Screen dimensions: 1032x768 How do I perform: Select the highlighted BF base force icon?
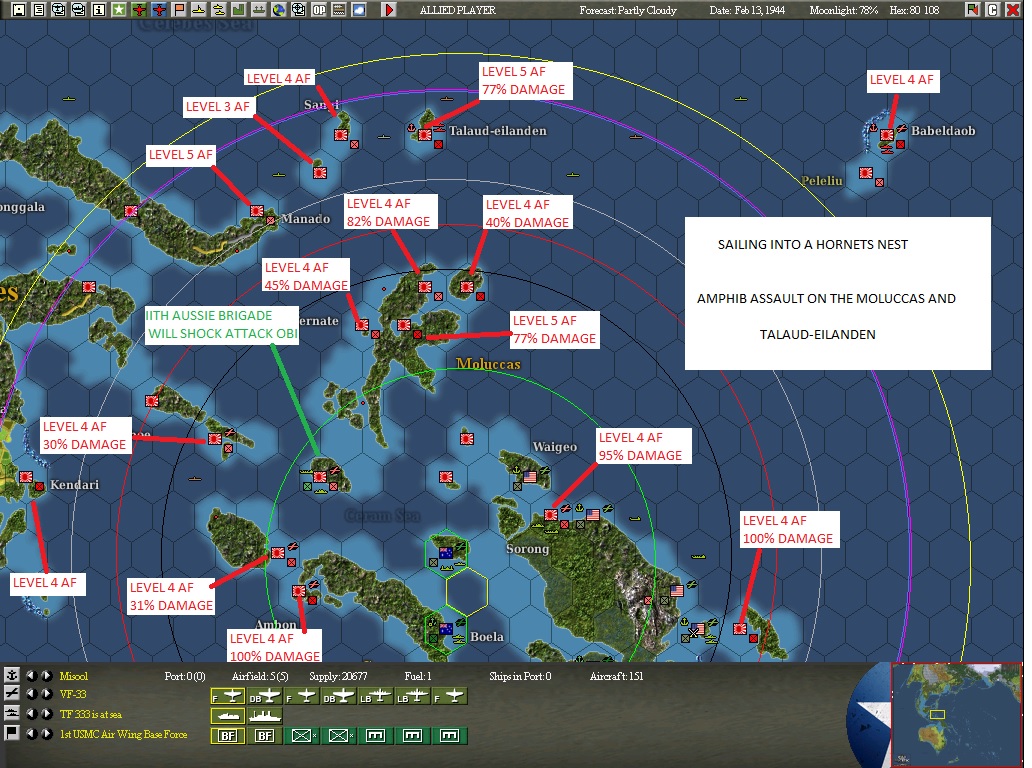pos(228,735)
